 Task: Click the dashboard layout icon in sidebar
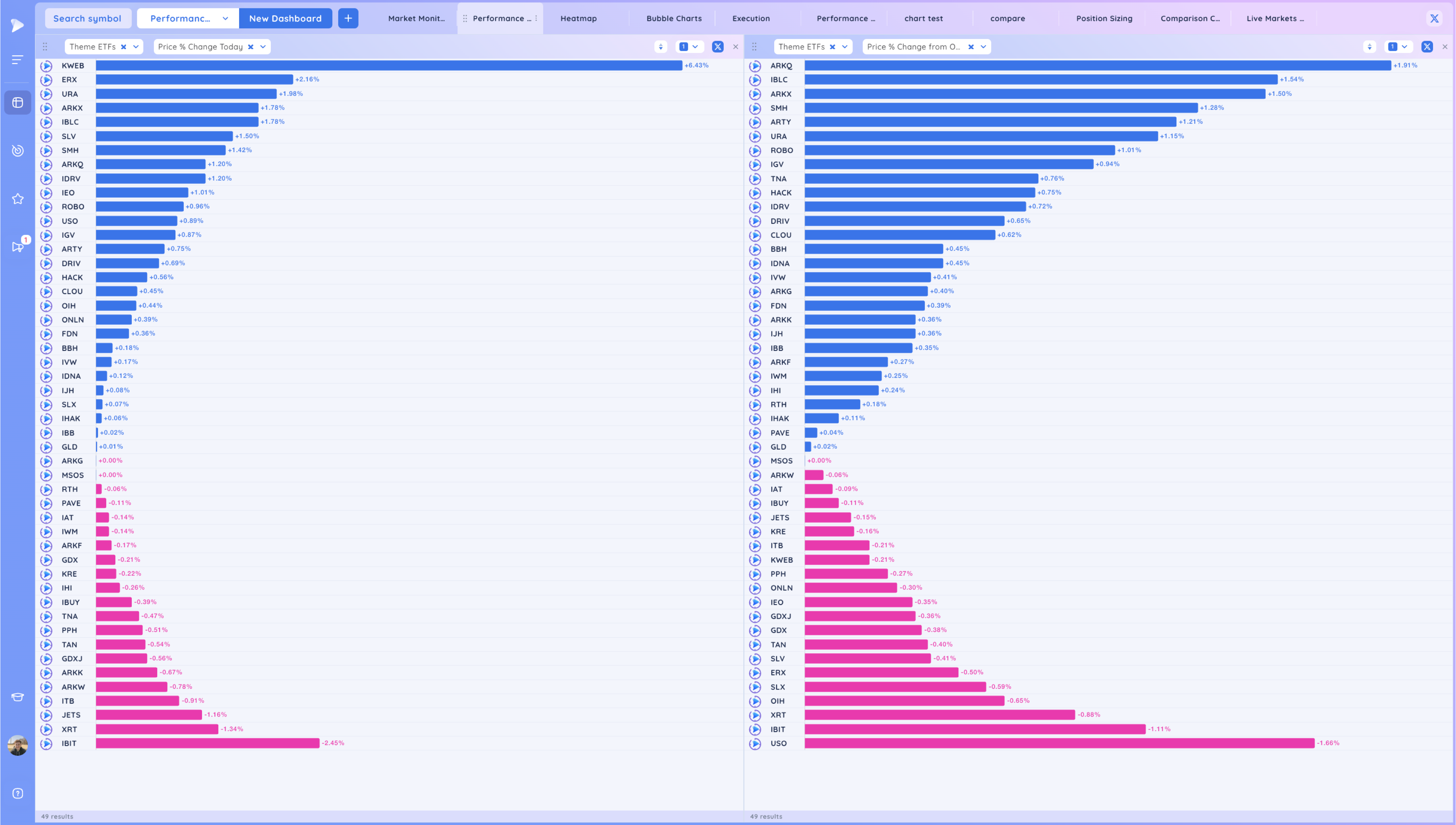tap(17, 103)
